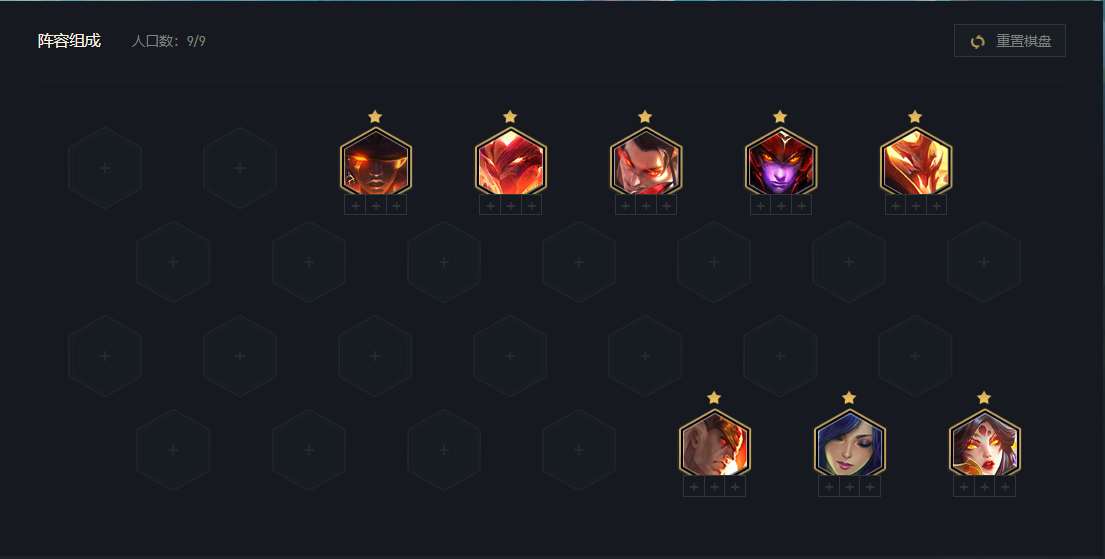The height and width of the screenshot is (559, 1105).
Task: Click the star above the blue-haired woman champion
Action: click(x=848, y=398)
